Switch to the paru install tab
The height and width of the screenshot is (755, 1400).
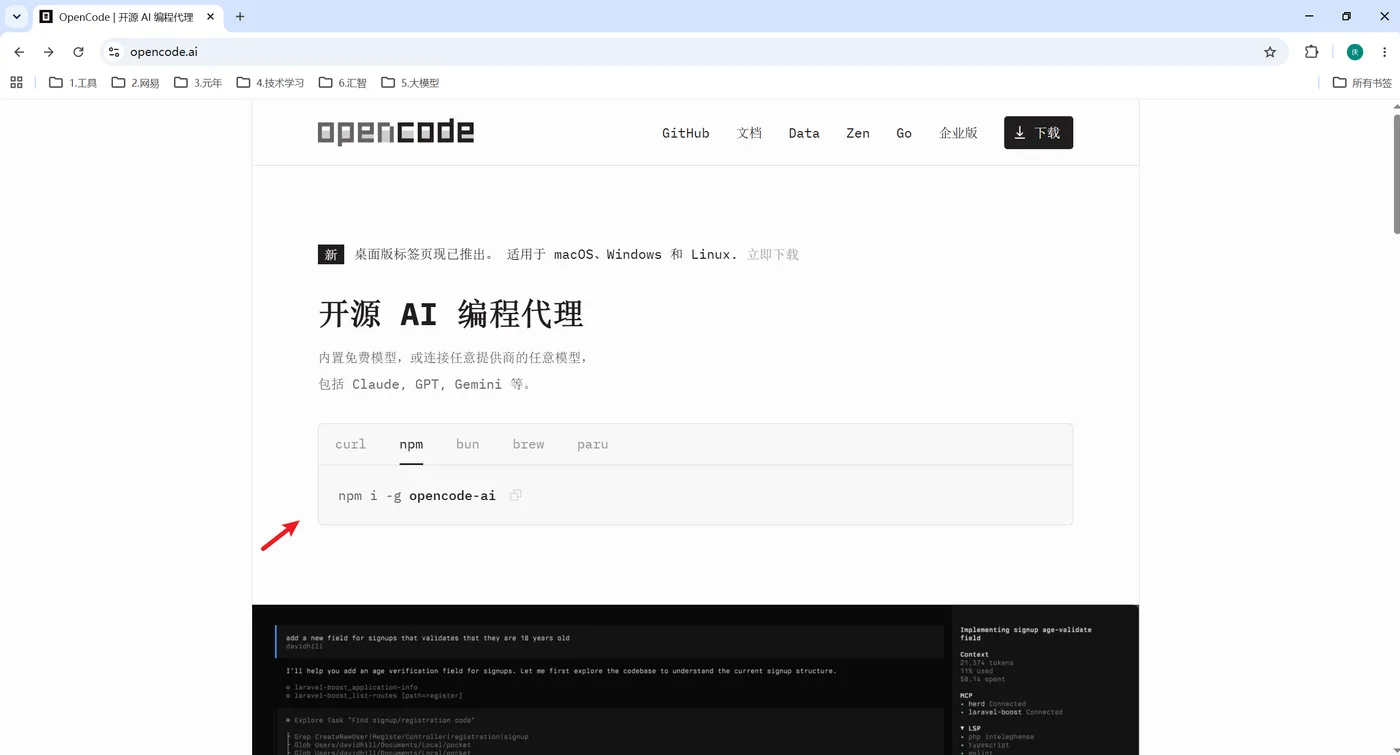(x=593, y=444)
